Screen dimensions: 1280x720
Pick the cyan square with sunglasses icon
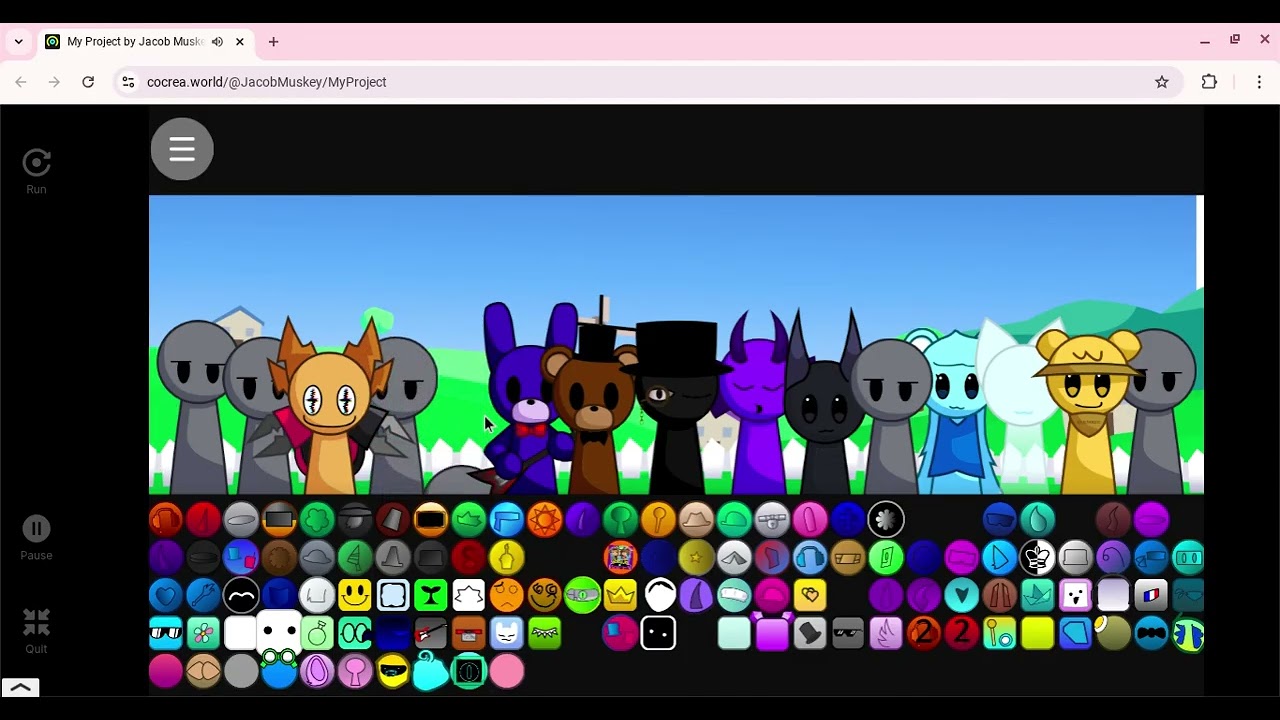[166, 633]
